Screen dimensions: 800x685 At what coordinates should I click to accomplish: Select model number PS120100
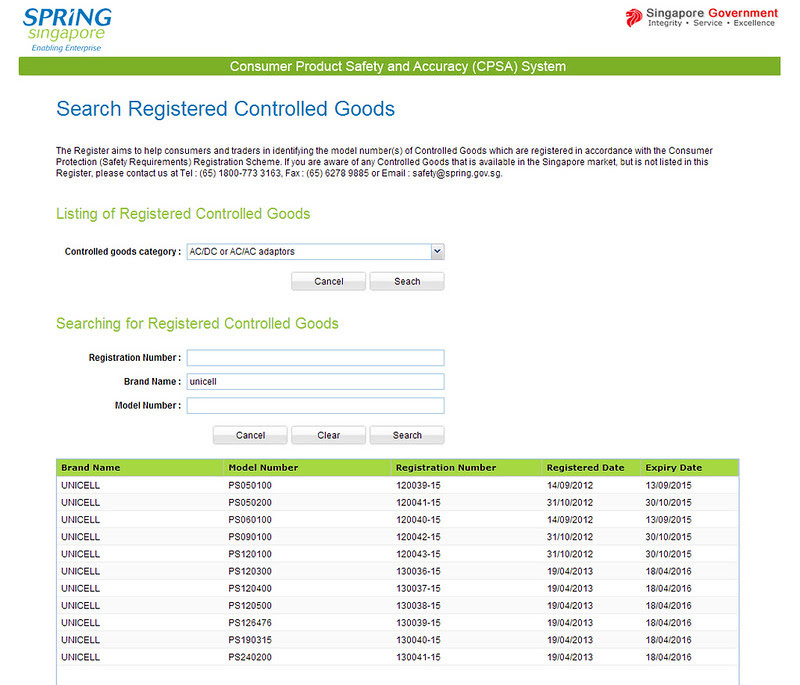[250, 554]
